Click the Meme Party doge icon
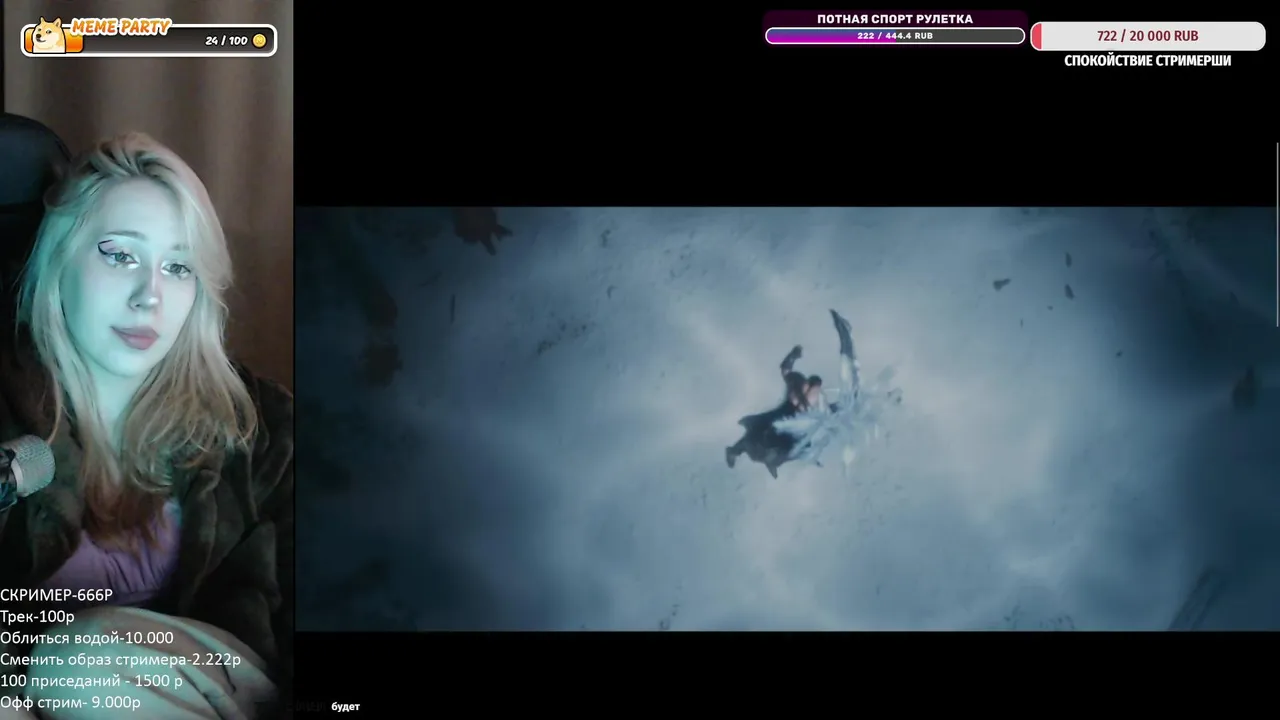The height and width of the screenshot is (720, 1280). click(47, 35)
